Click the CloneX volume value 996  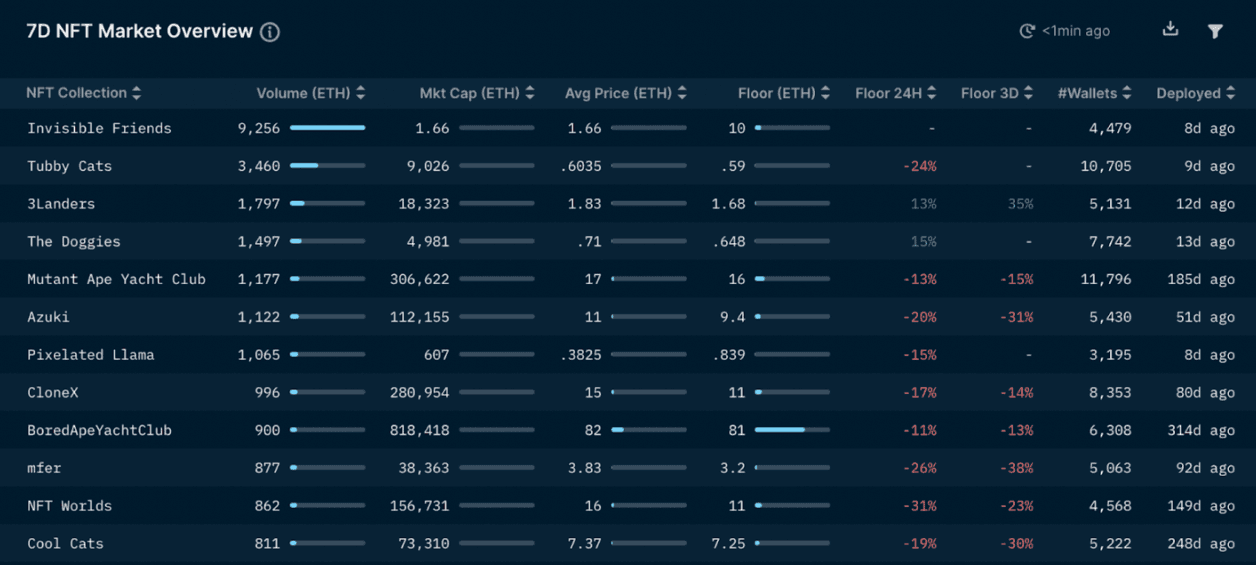coord(267,393)
